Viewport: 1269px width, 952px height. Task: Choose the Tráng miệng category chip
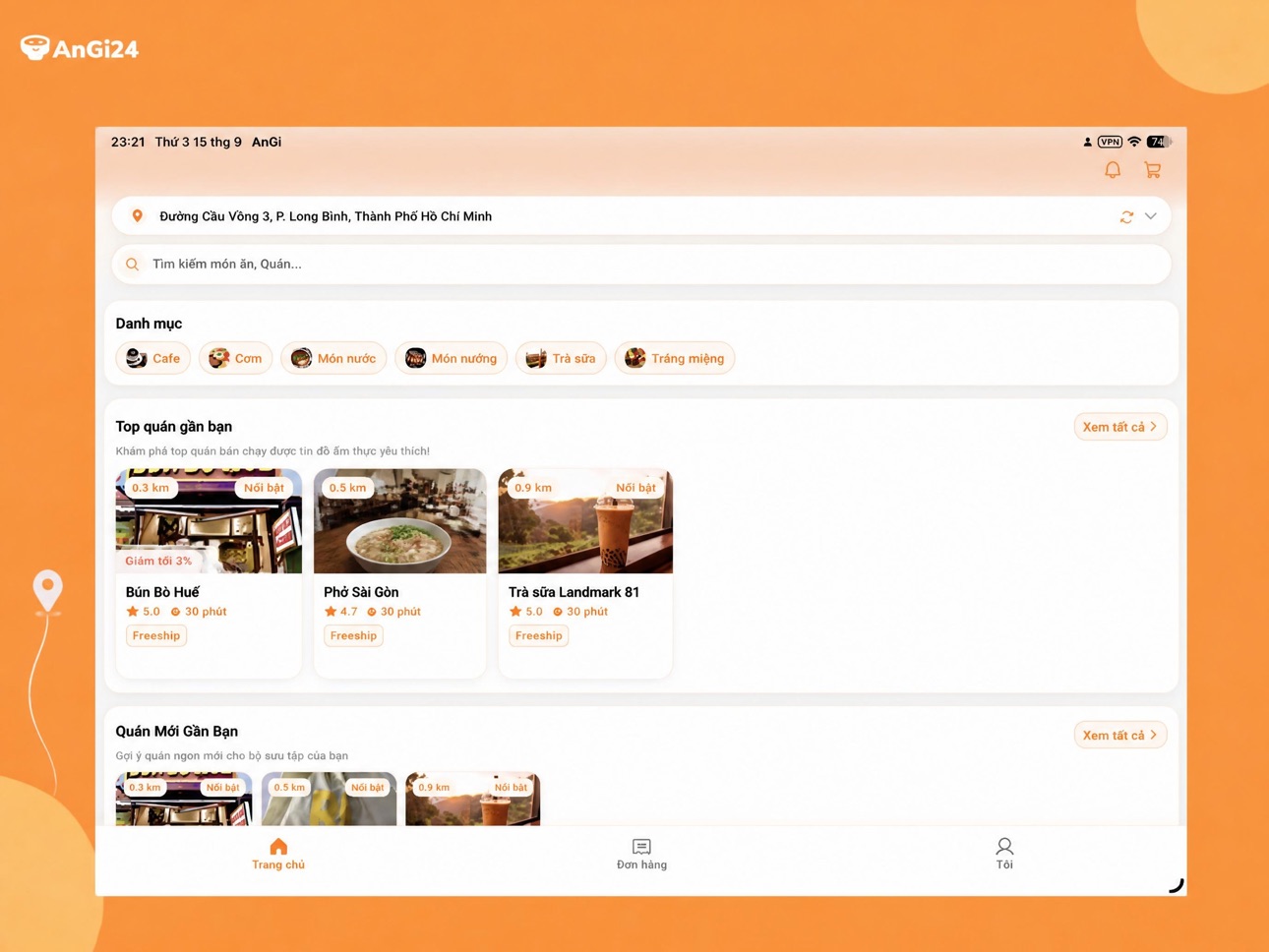tap(675, 358)
